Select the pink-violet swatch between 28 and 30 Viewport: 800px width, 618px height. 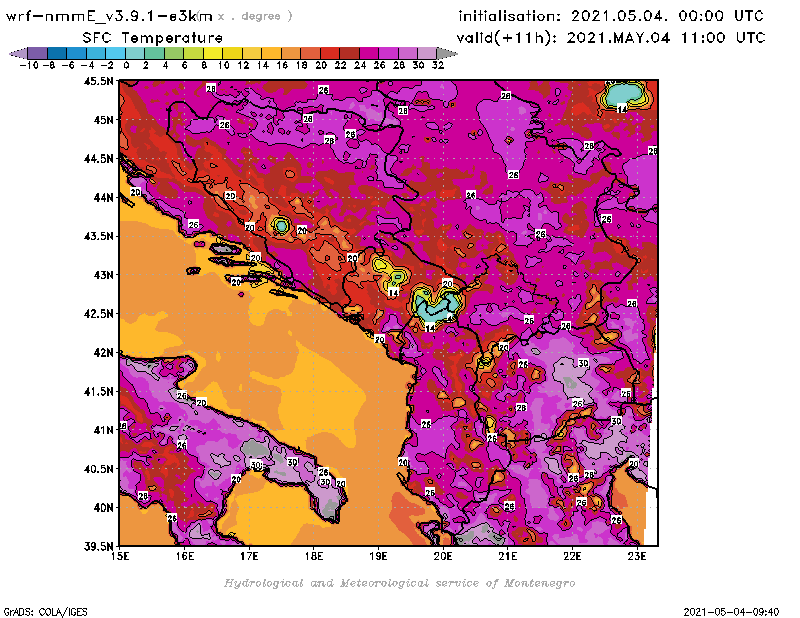pyautogui.click(x=408, y=53)
